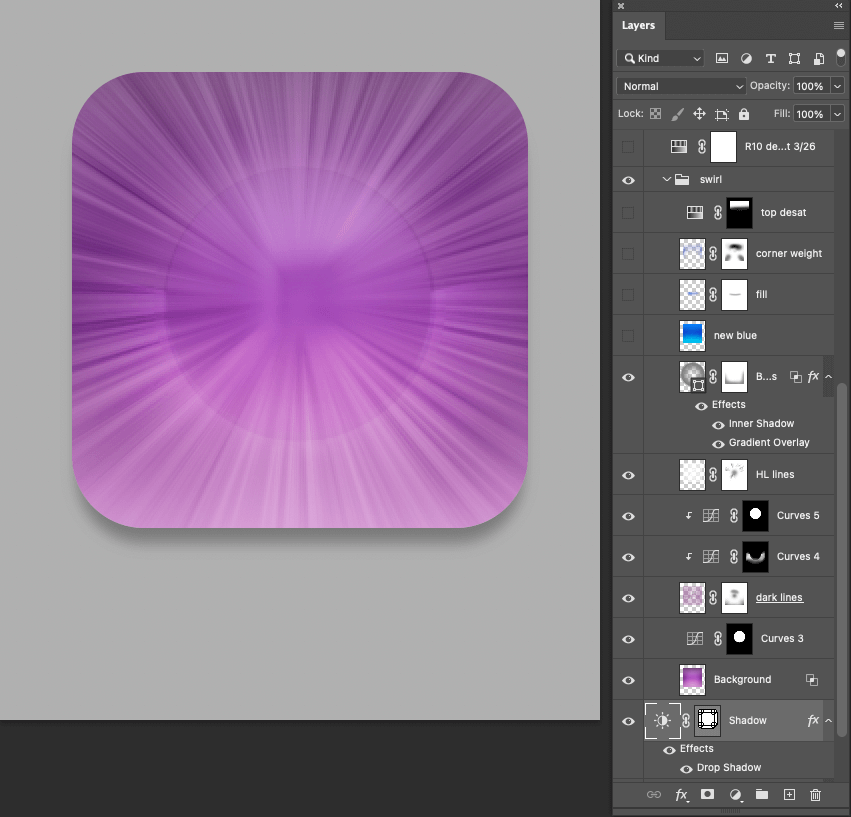The width and height of the screenshot is (851, 817).
Task: Click the filter for type layers icon
Action: click(770, 59)
